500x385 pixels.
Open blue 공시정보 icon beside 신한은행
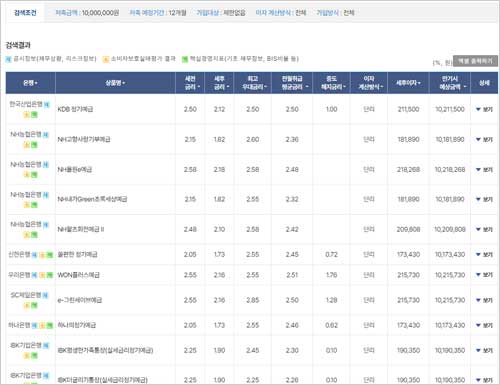(34, 255)
